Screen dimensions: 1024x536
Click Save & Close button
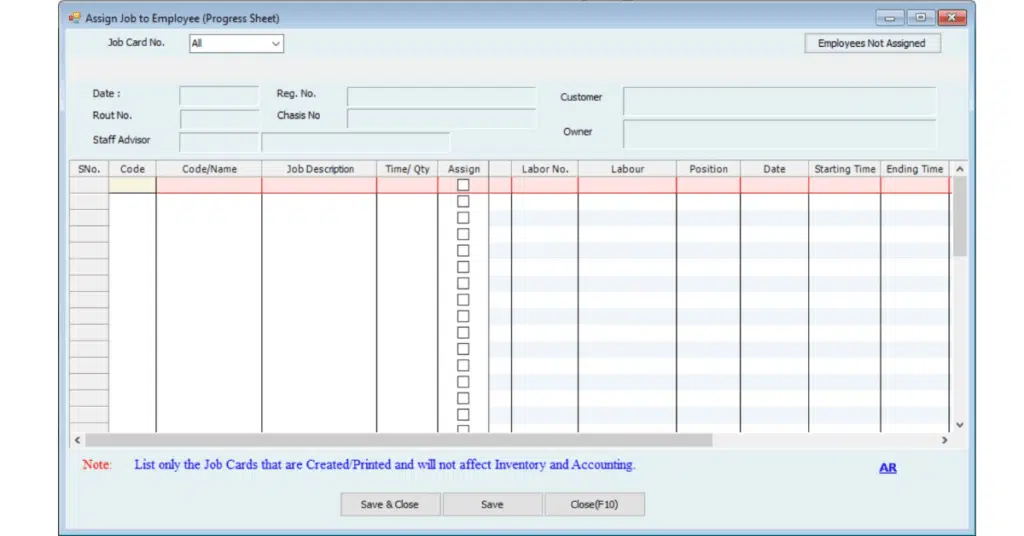tap(390, 504)
